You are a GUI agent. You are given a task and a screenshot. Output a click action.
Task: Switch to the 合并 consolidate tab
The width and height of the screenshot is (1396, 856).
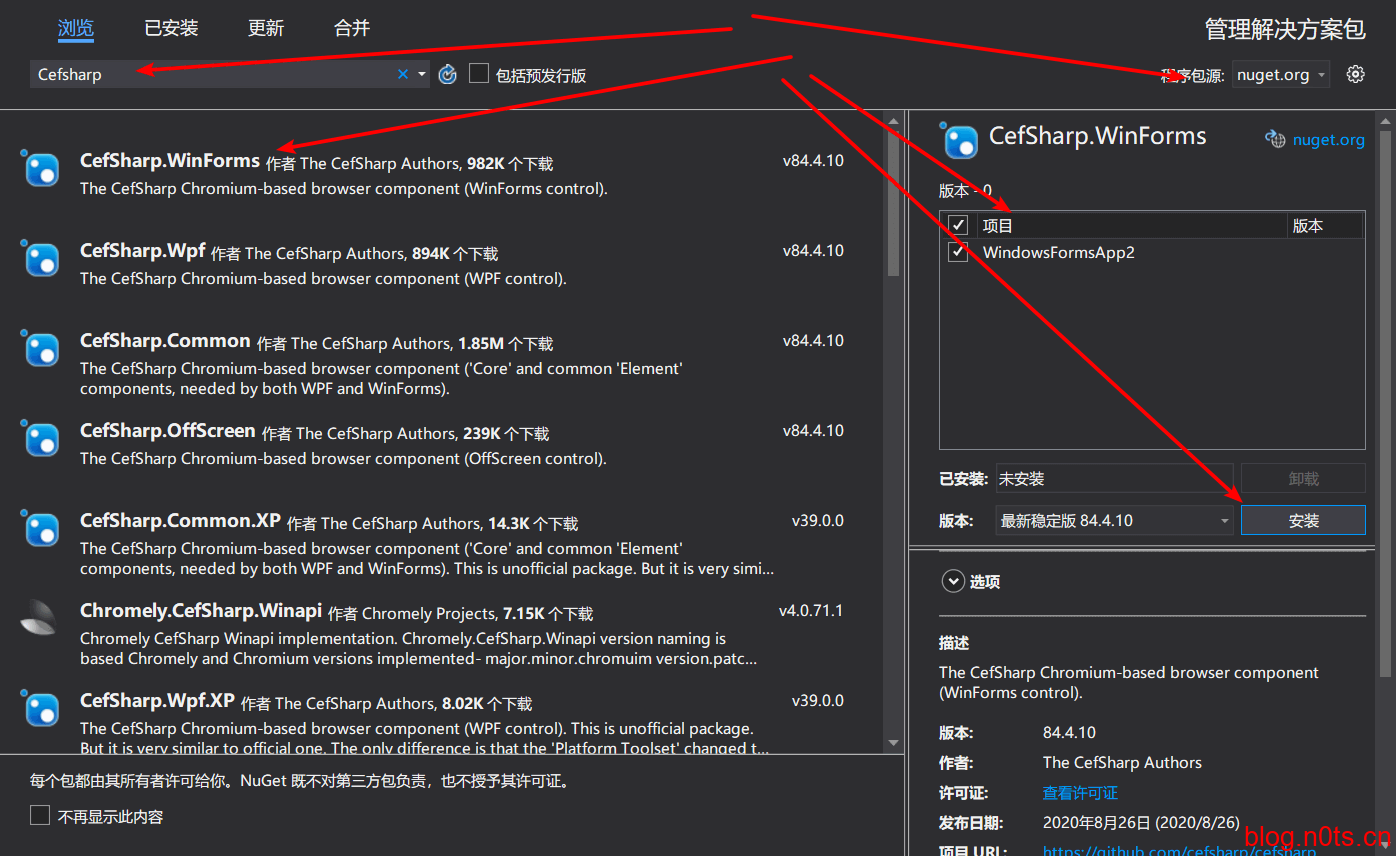tap(352, 28)
